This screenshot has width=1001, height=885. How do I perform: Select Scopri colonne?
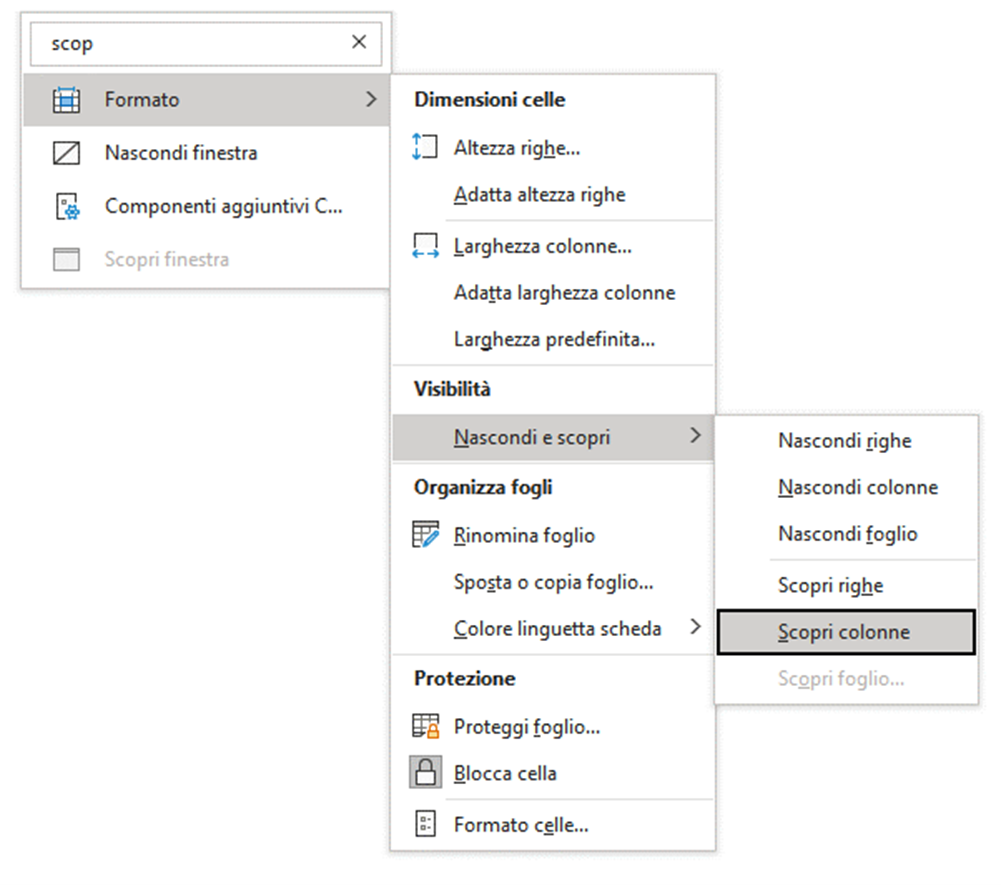[x=847, y=632]
